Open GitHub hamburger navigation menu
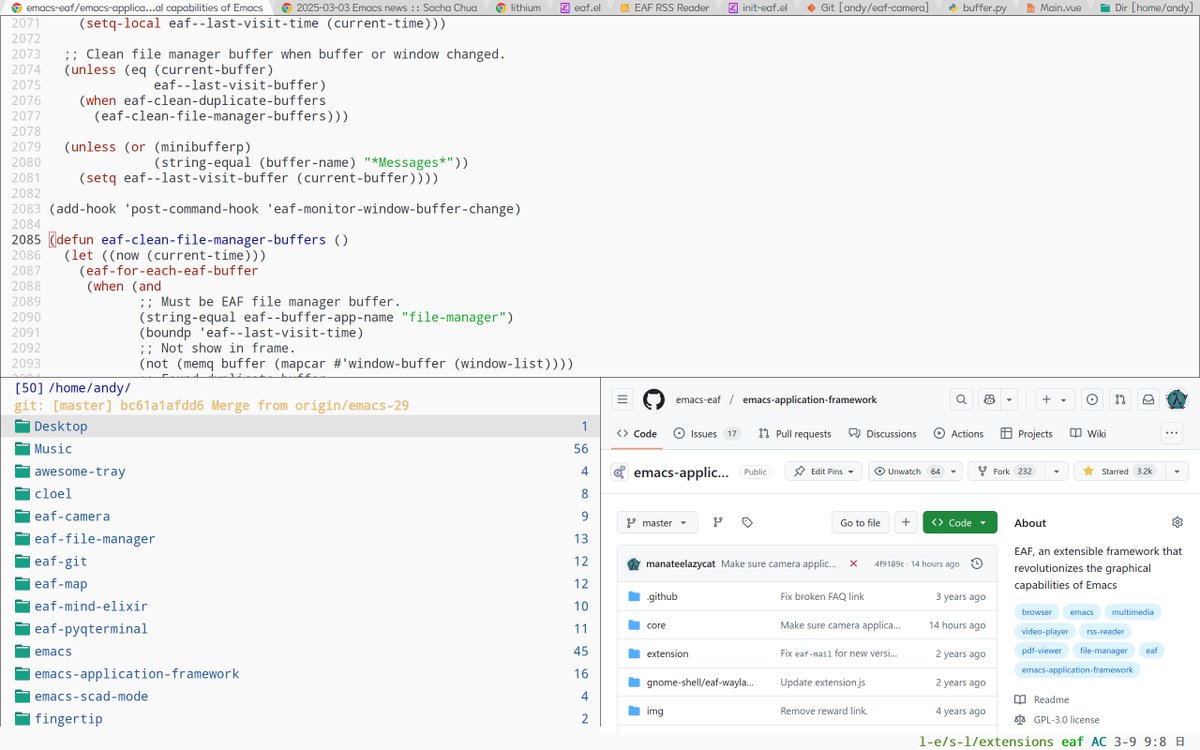Image resolution: width=1200 pixels, height=750 pixels. 622,400
